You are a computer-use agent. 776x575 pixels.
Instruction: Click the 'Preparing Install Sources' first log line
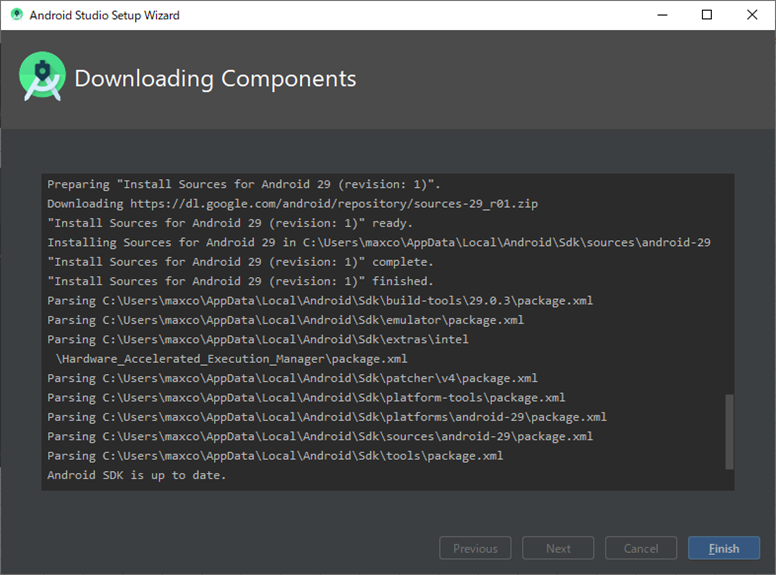point(243,185)
